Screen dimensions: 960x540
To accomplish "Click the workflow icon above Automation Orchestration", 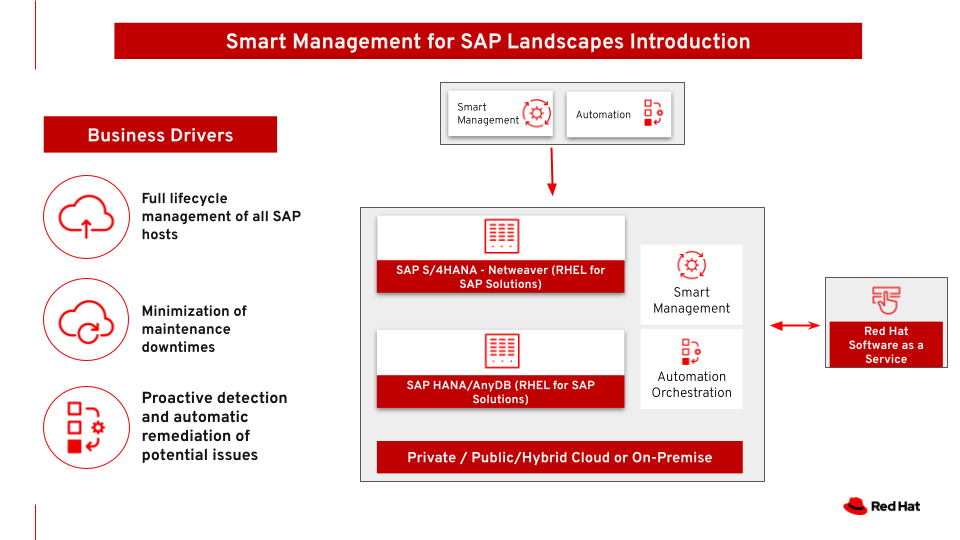I will pos(691,351).
